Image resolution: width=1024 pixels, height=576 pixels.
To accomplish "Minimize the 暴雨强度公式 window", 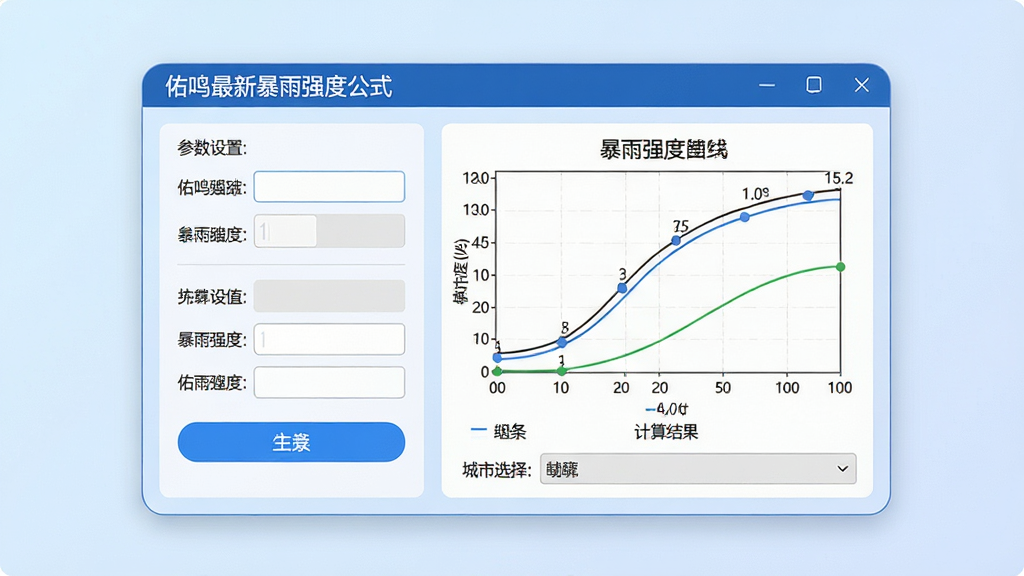I will (767, 85).
